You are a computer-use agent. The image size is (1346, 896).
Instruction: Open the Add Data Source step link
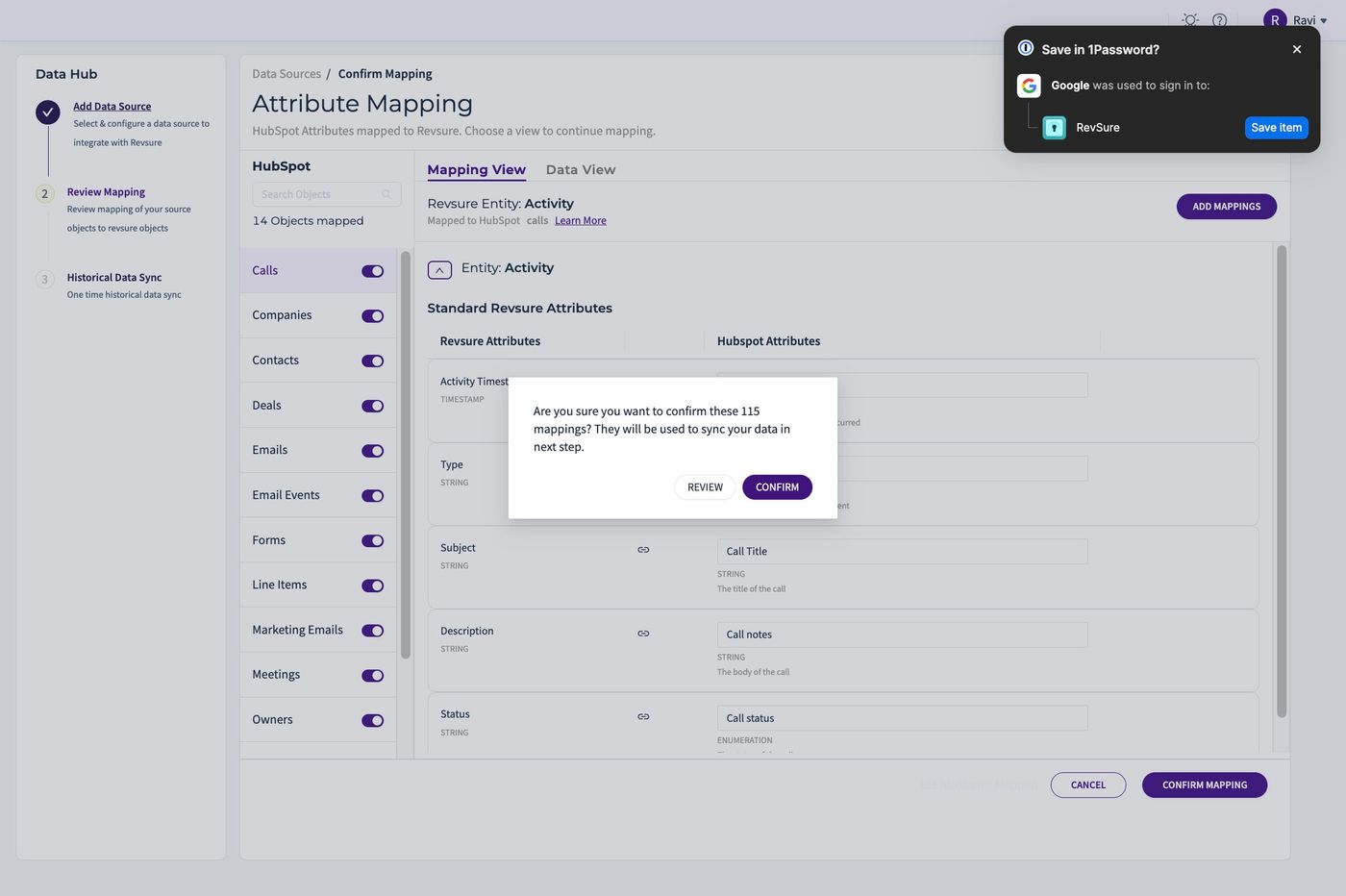pos(112,106)
